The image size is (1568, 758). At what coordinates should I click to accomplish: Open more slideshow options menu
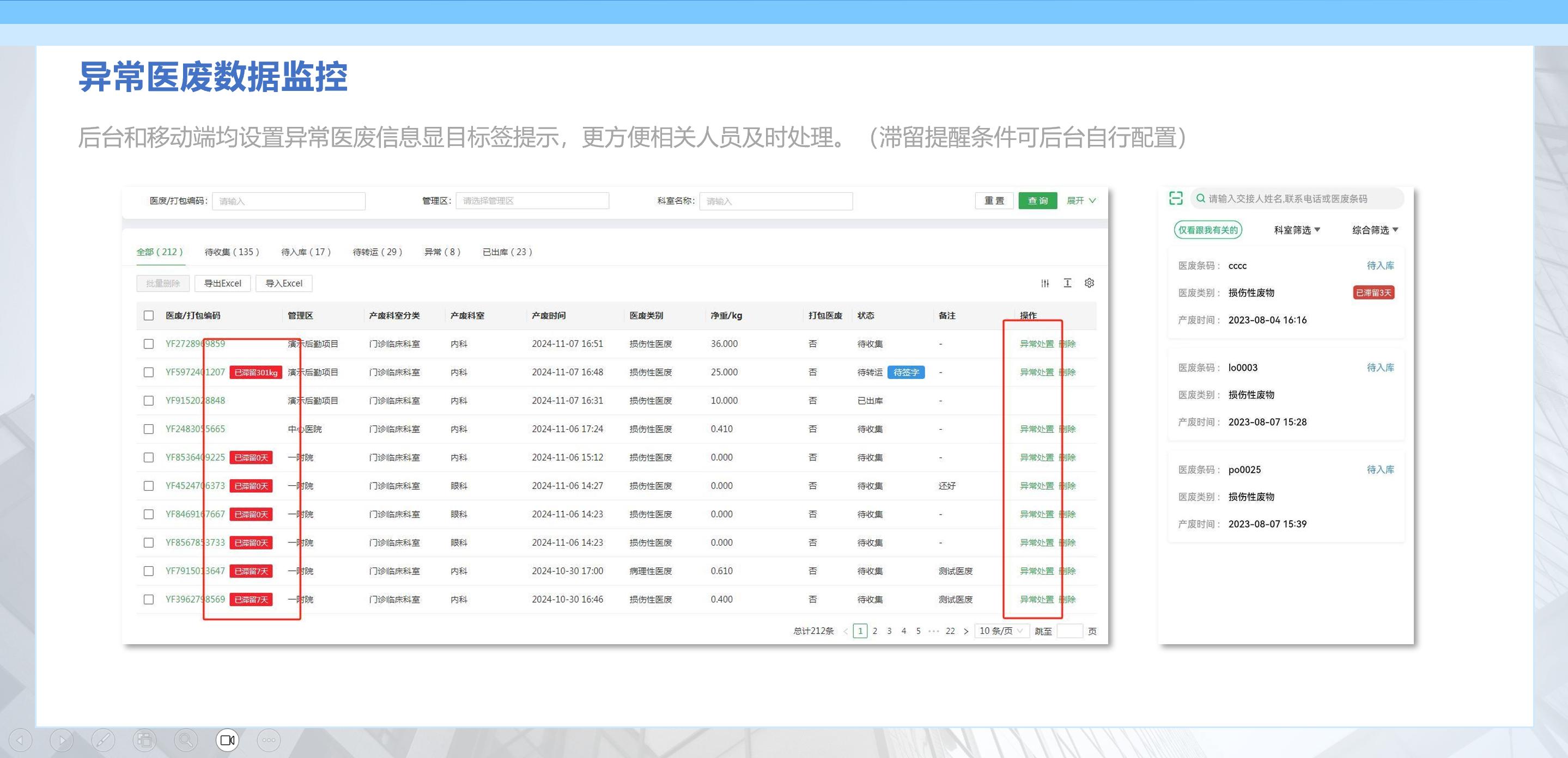click(269, 739)
